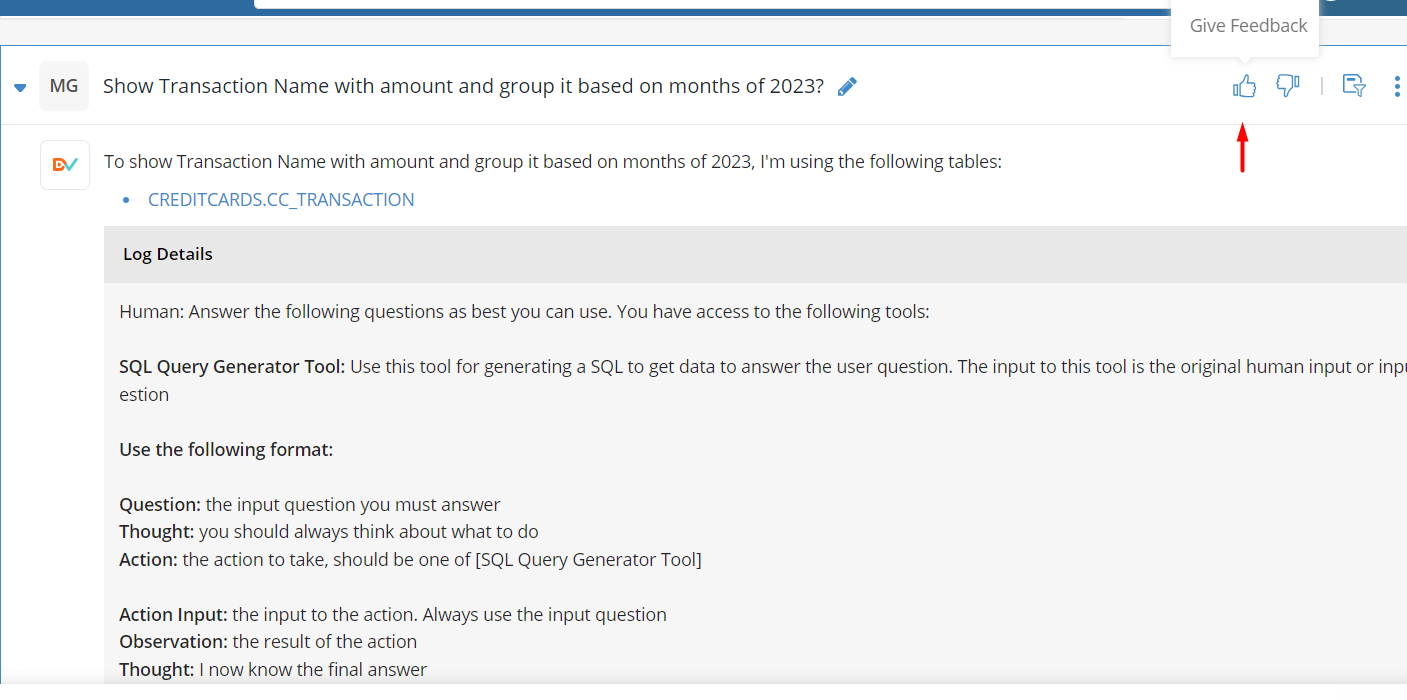
Task: Click the 'Use the following format' heading
Action: click(226, 450)
